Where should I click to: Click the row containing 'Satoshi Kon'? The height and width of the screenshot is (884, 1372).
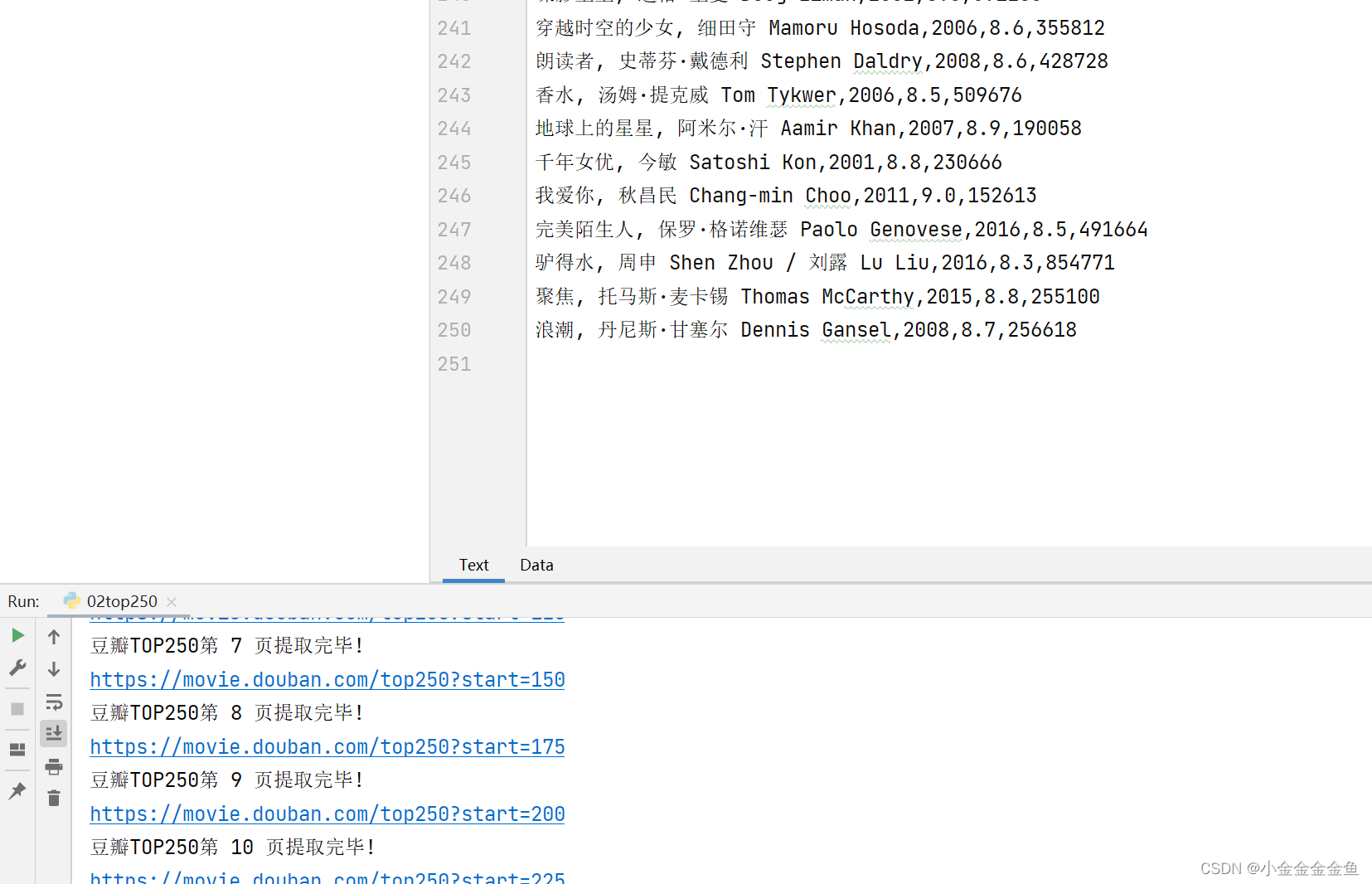[768, 163]
